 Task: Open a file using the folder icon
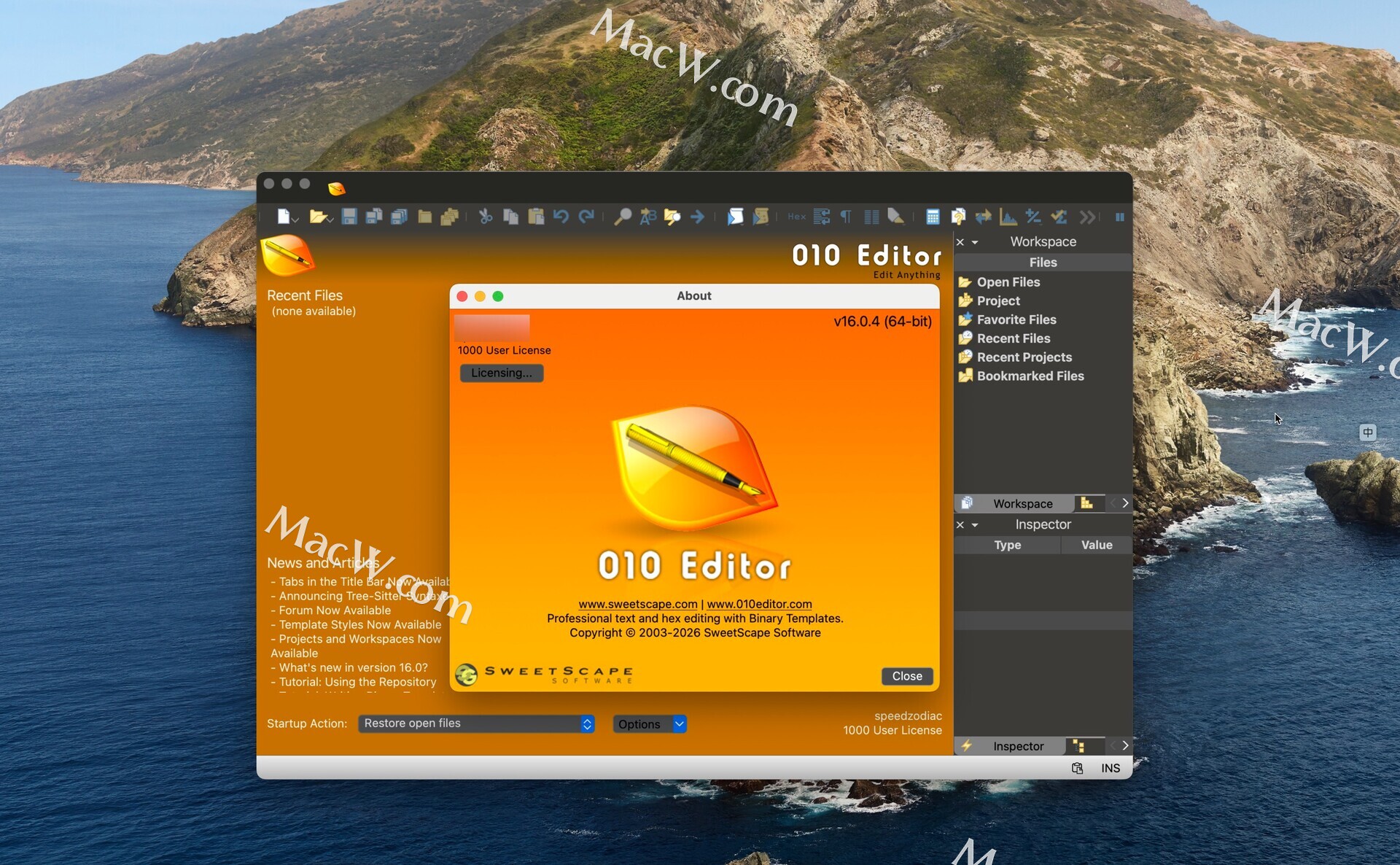316,217
